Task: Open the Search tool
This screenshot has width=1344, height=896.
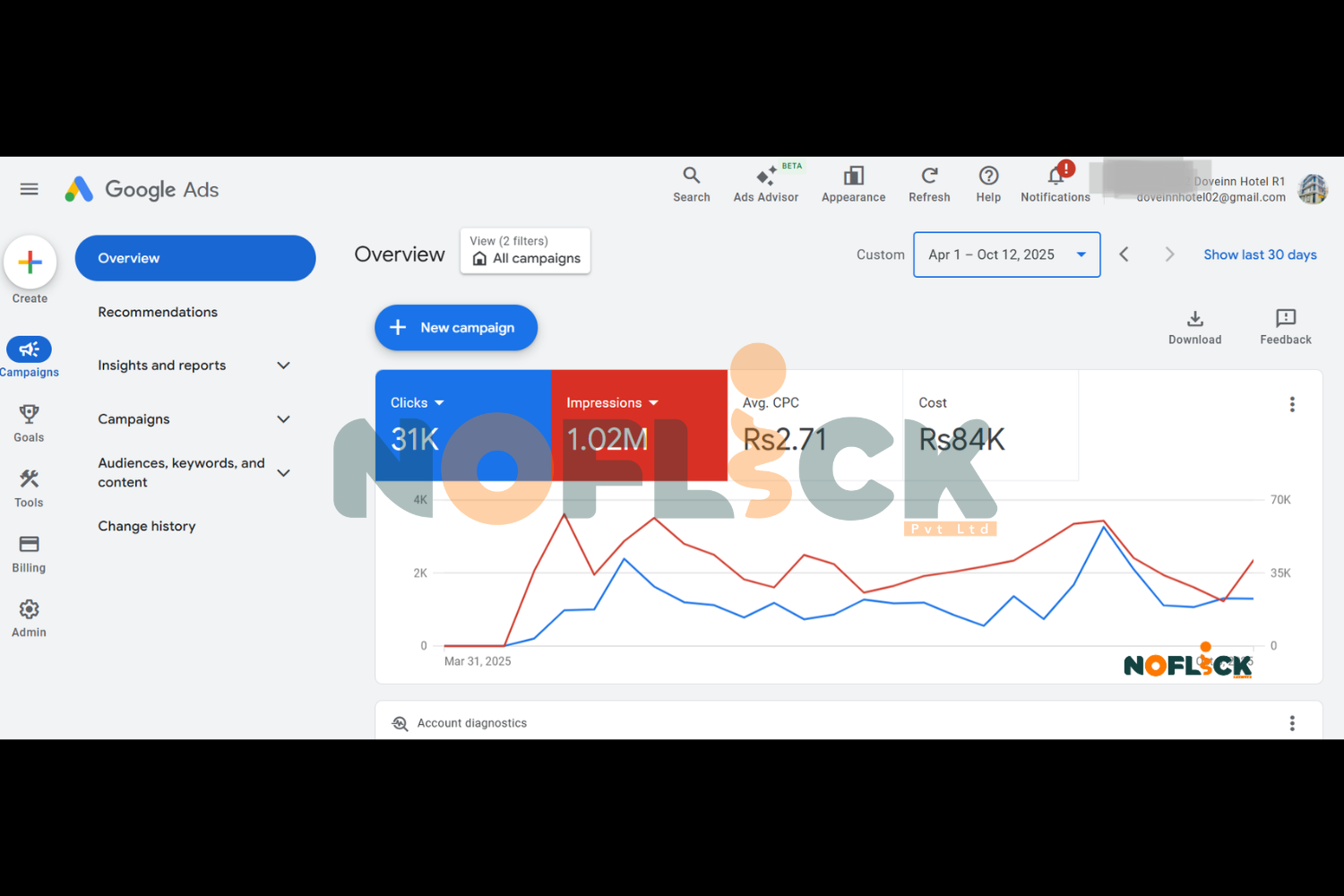Action: point(692,185)
